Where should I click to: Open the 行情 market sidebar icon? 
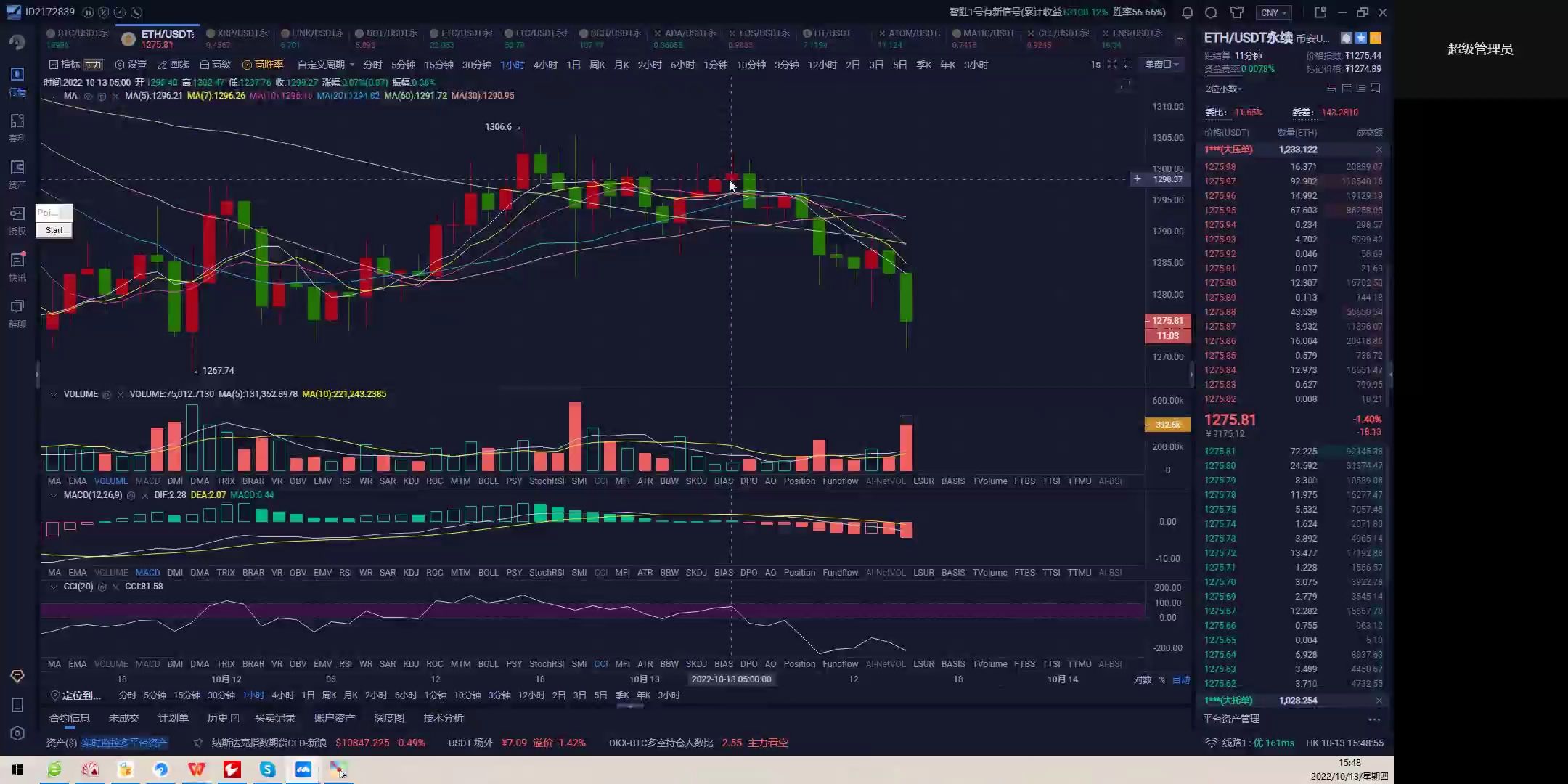point(17,81)
